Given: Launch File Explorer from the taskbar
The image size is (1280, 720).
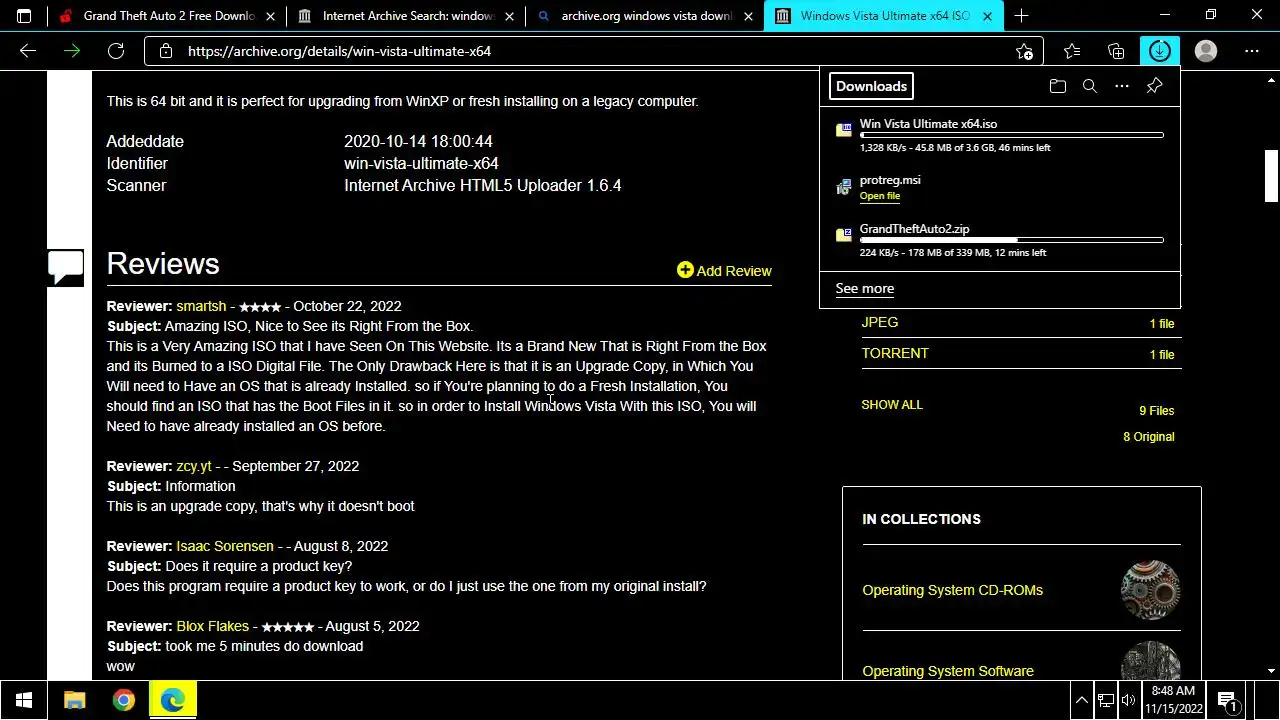Looking at the screenshot, I should 75,700.
